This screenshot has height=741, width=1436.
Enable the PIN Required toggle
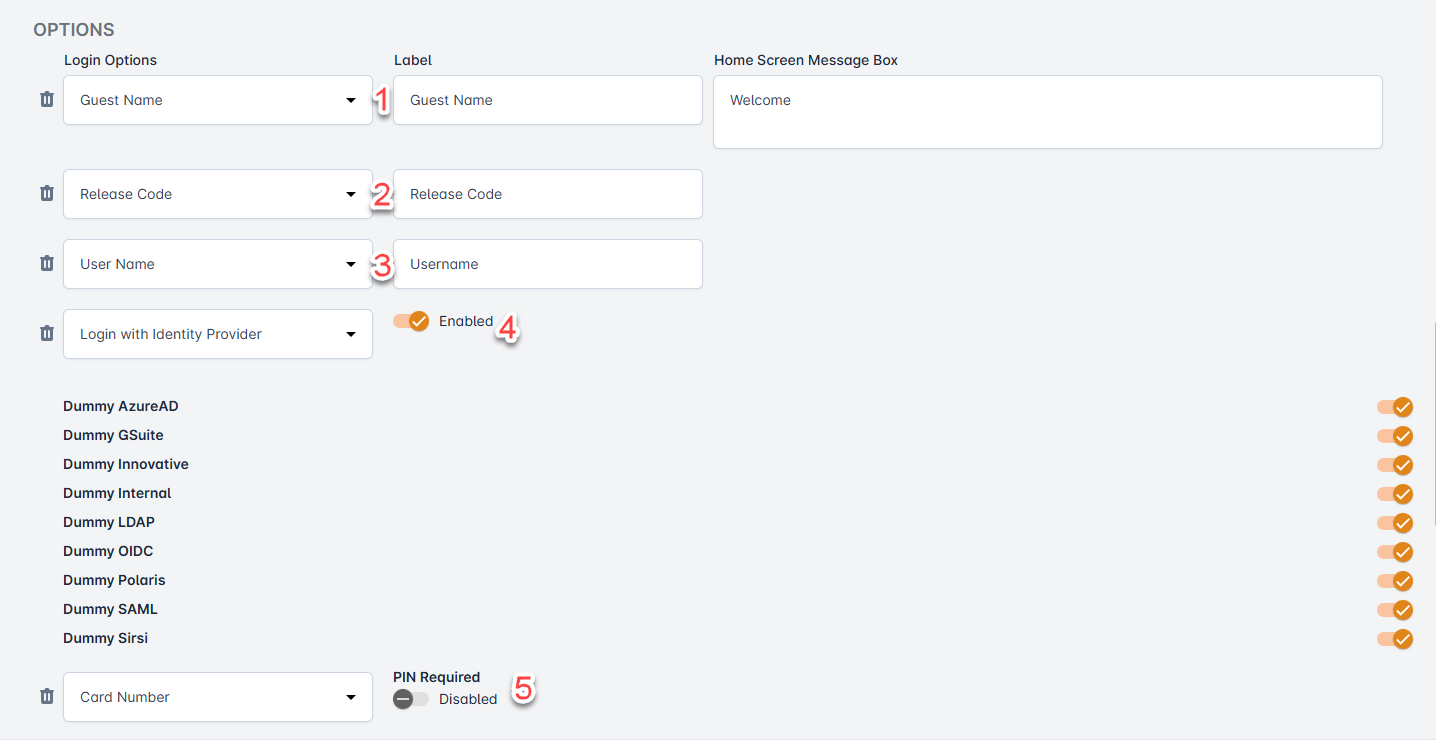[411, 699]
